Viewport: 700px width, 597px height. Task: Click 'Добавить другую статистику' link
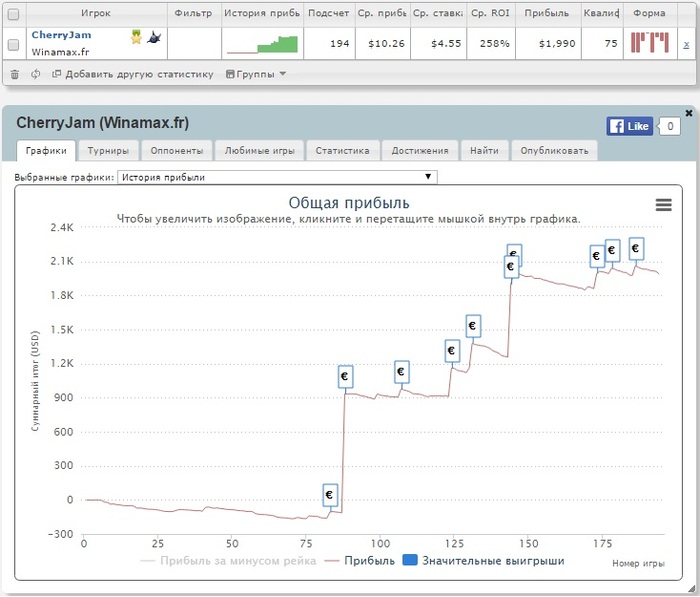pyautogui.click(x=133, y=74)
